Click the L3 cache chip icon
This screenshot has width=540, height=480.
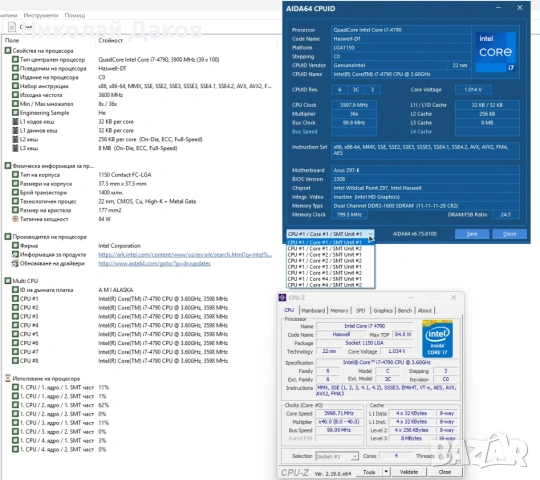click(15, 148)
